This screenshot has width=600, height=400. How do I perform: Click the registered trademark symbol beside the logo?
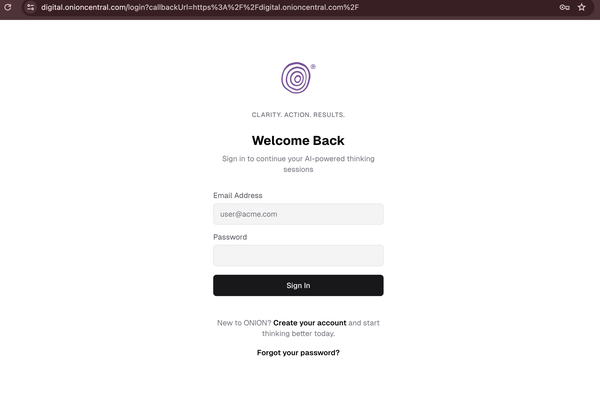coord(313,67)
